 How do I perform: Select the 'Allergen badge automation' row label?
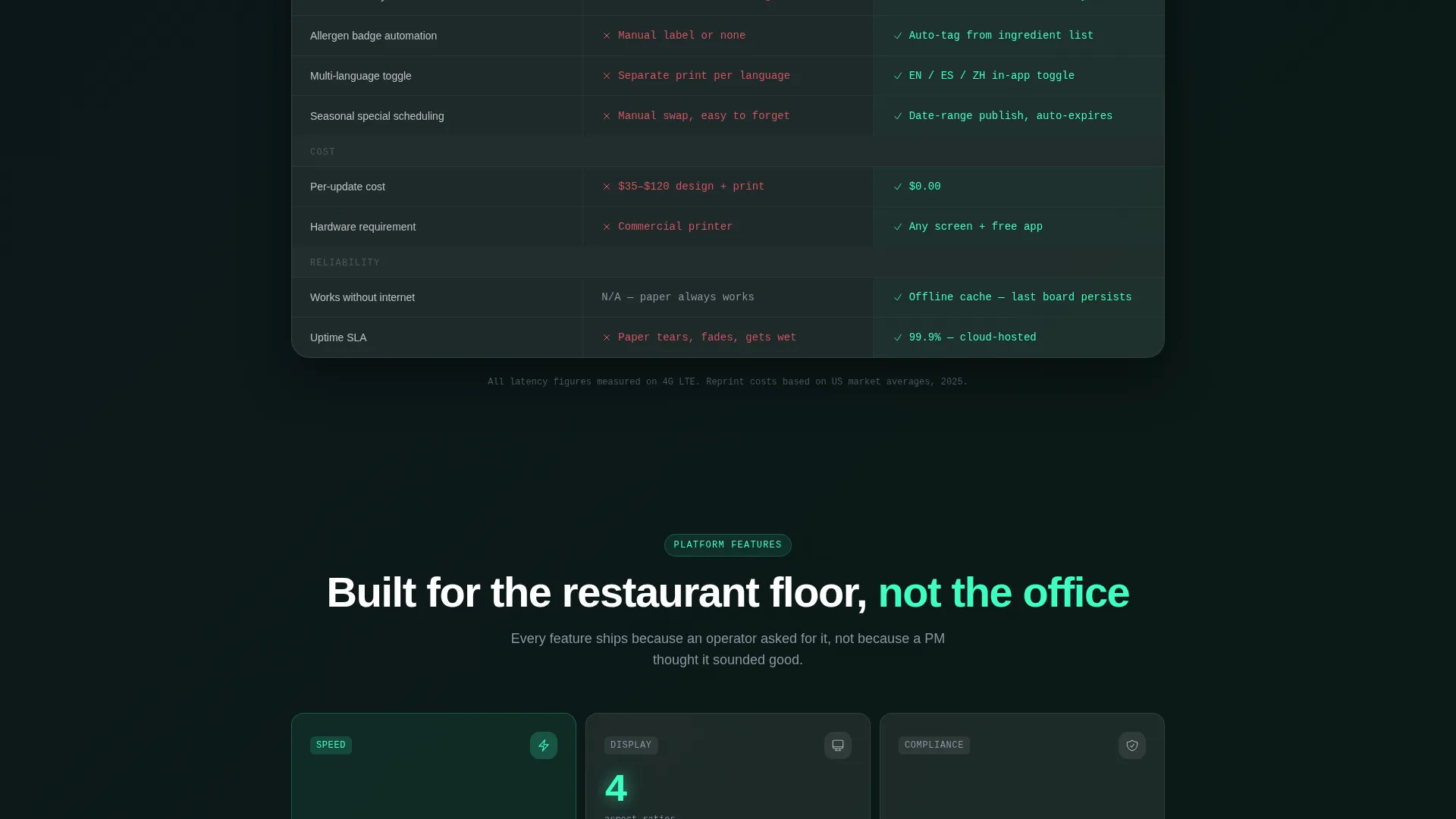(373, 36)
